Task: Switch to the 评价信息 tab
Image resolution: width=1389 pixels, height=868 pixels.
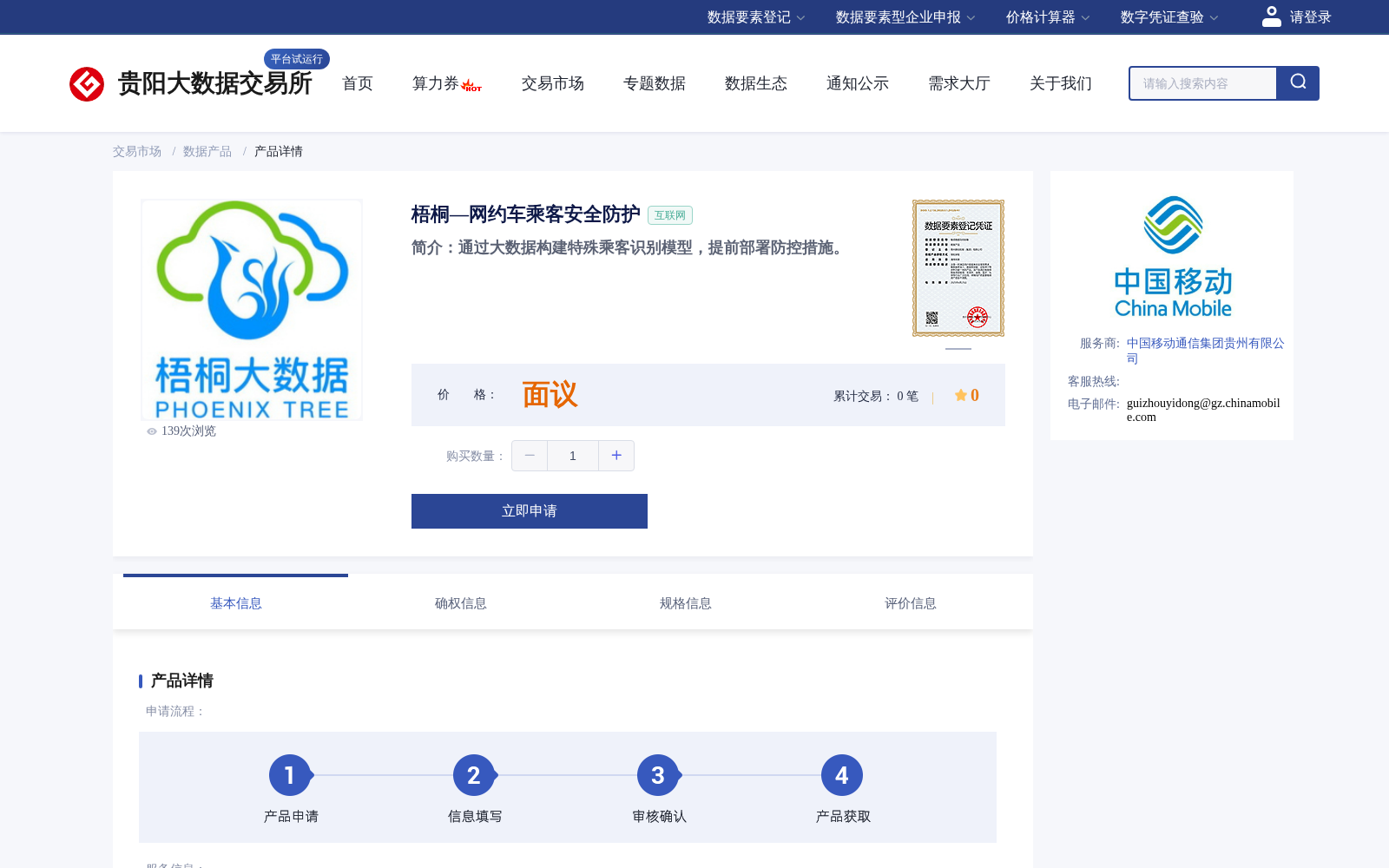Action: (x=911, y=603)
